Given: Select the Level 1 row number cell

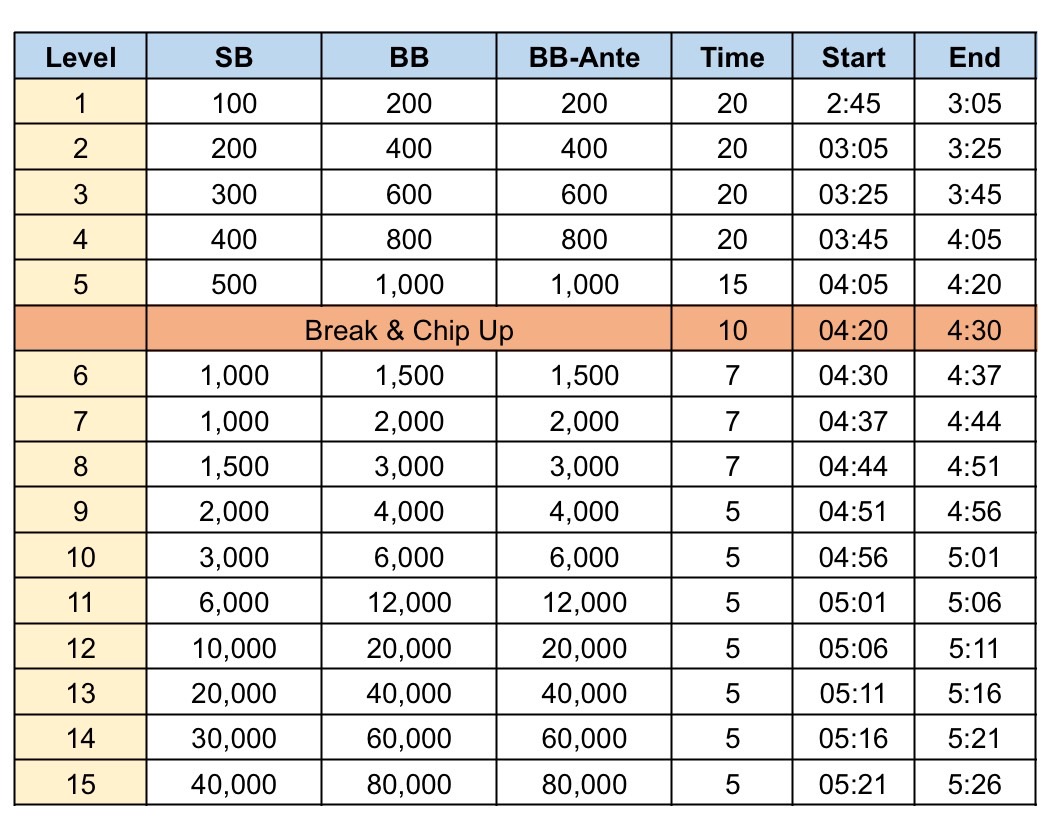Looking at the screenshot, I should pos(81,103).
